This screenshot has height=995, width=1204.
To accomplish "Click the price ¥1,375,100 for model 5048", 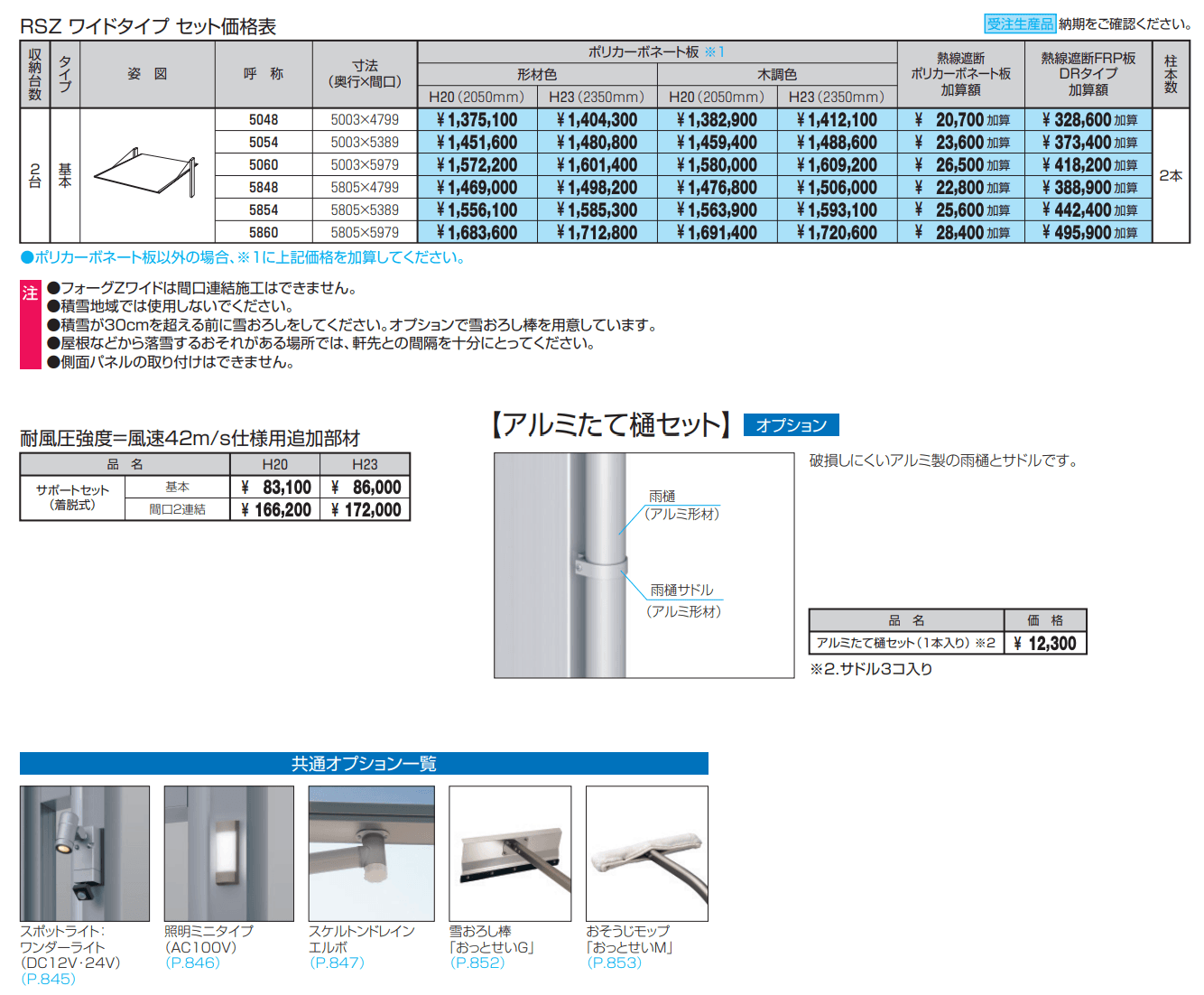I will point(478,119).
